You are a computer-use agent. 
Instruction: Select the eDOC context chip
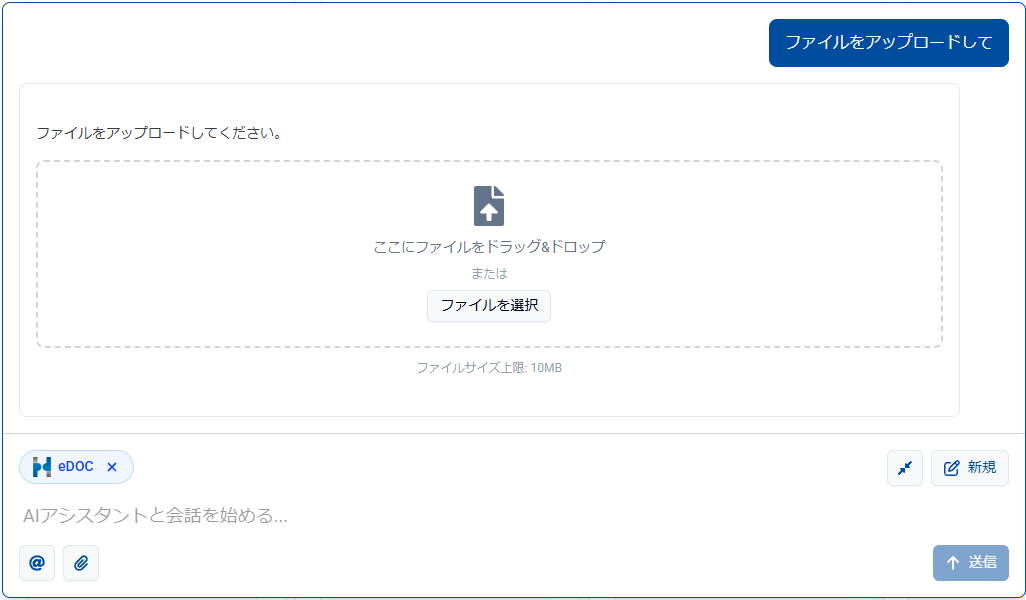[76, 466]
